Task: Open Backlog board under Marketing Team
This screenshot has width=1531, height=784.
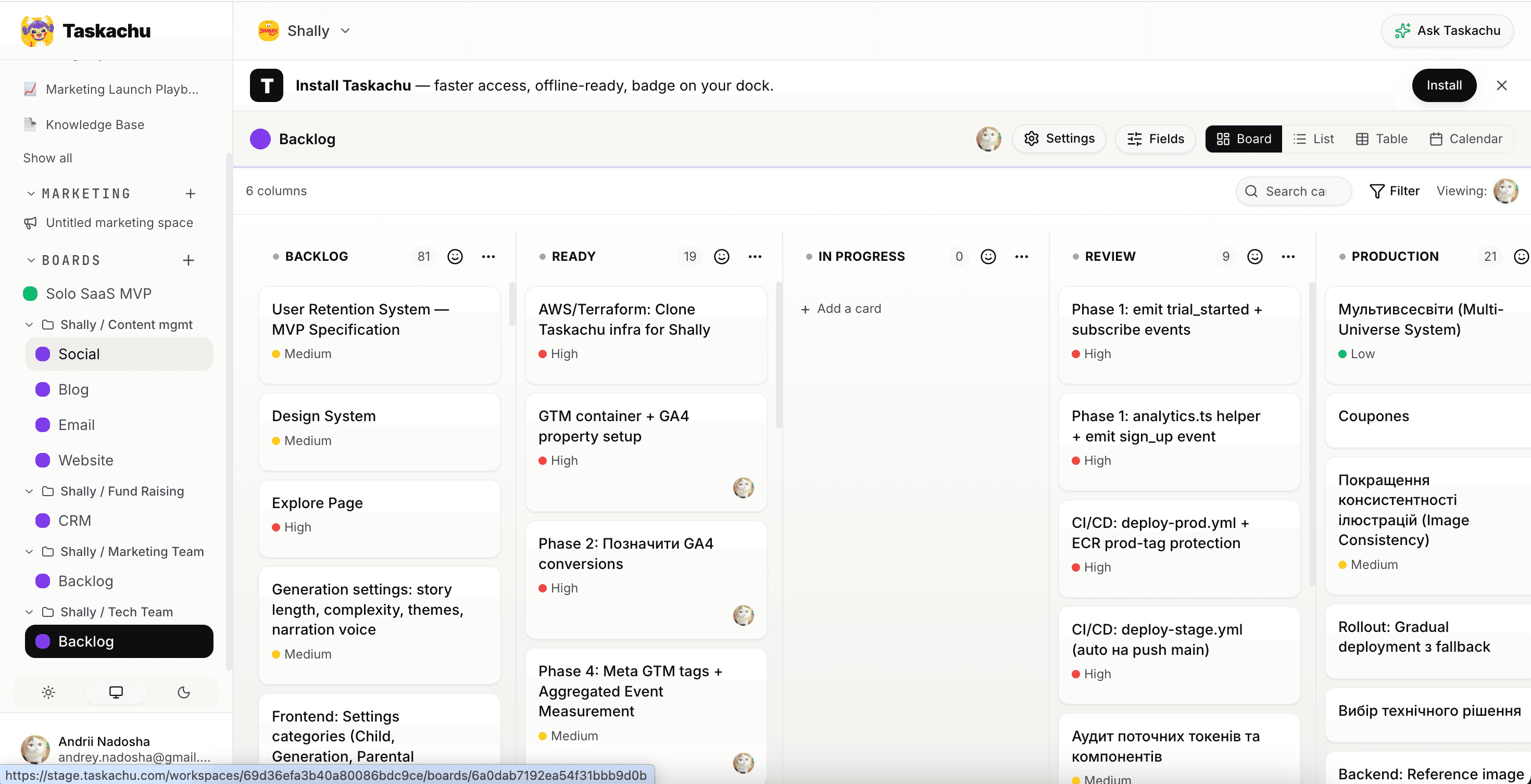Action: [119, 581]
